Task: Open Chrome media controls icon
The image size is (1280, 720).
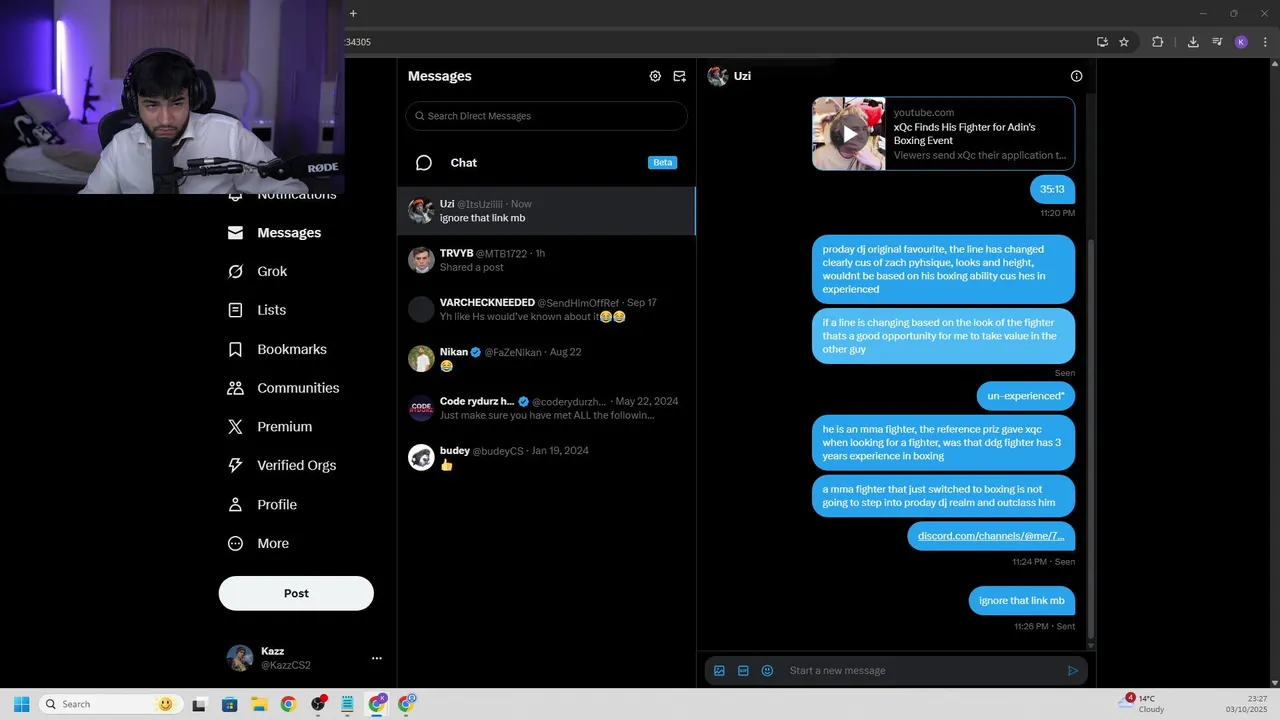Action: [x=1217, y=42]
